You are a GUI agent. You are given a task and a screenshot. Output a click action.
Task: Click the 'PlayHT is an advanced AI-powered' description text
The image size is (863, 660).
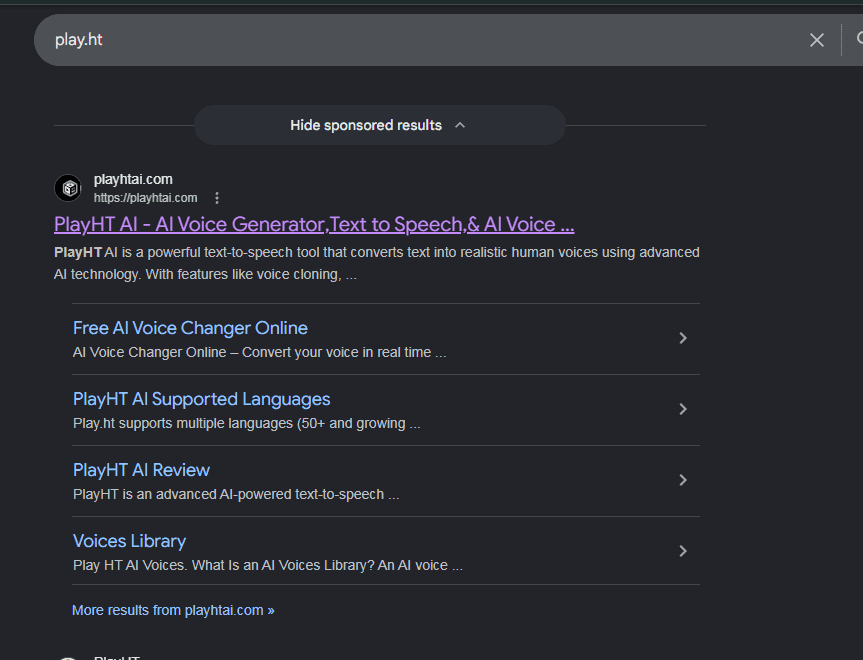coord(236,494)
